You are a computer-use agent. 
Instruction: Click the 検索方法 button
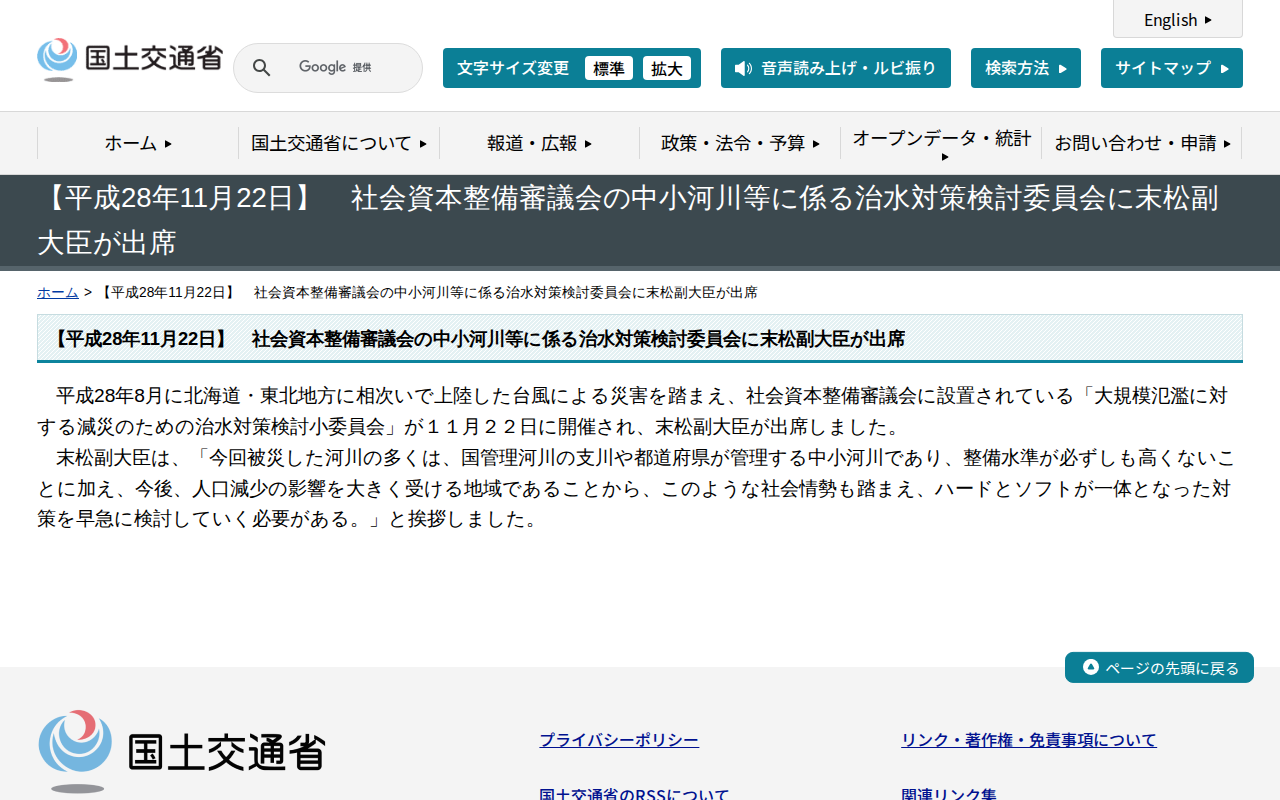[1025, 67]
